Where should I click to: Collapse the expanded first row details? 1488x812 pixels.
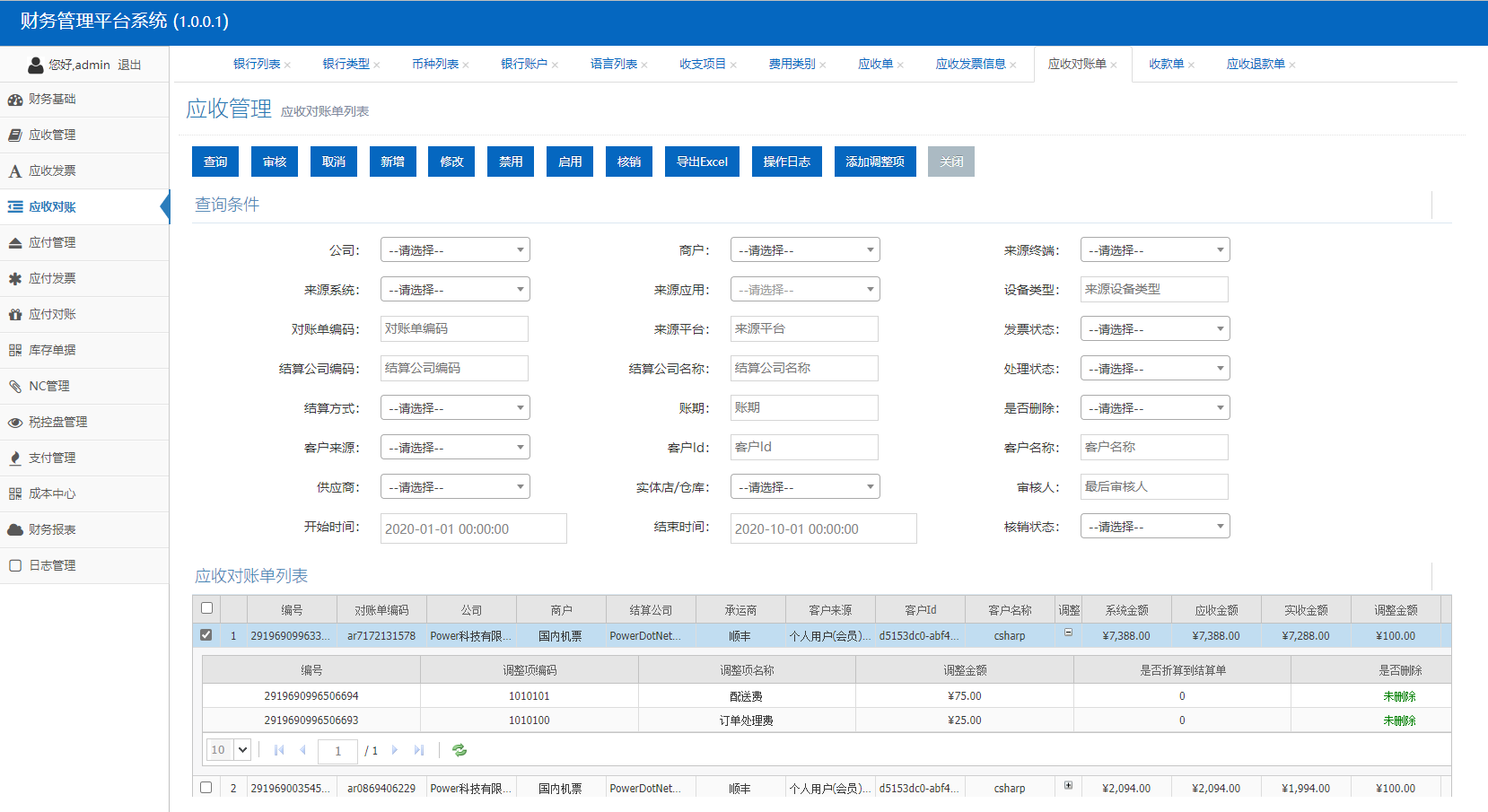[1068, 633]
